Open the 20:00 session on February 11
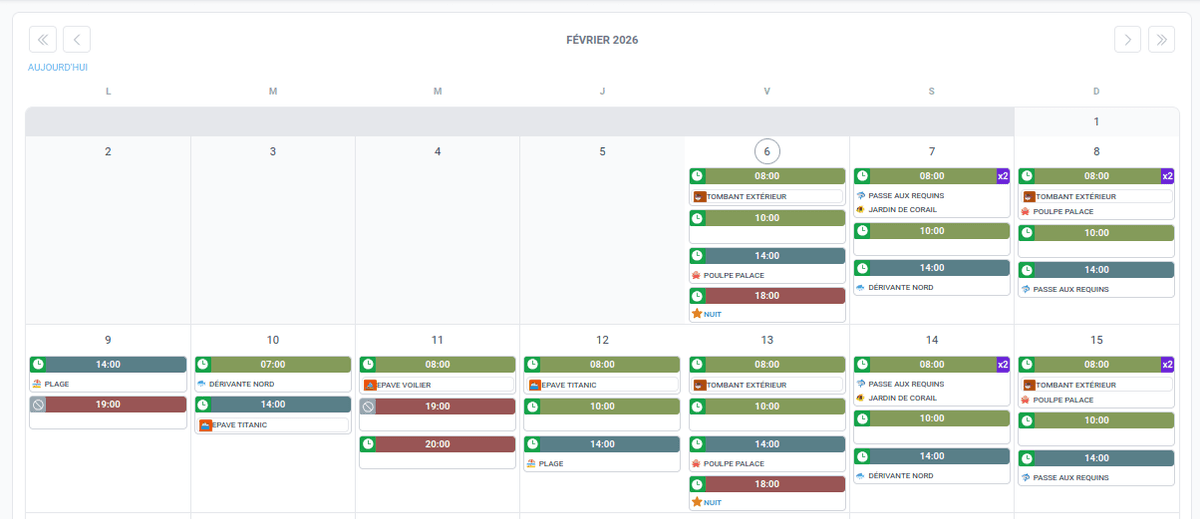 (x=438, y=444)
